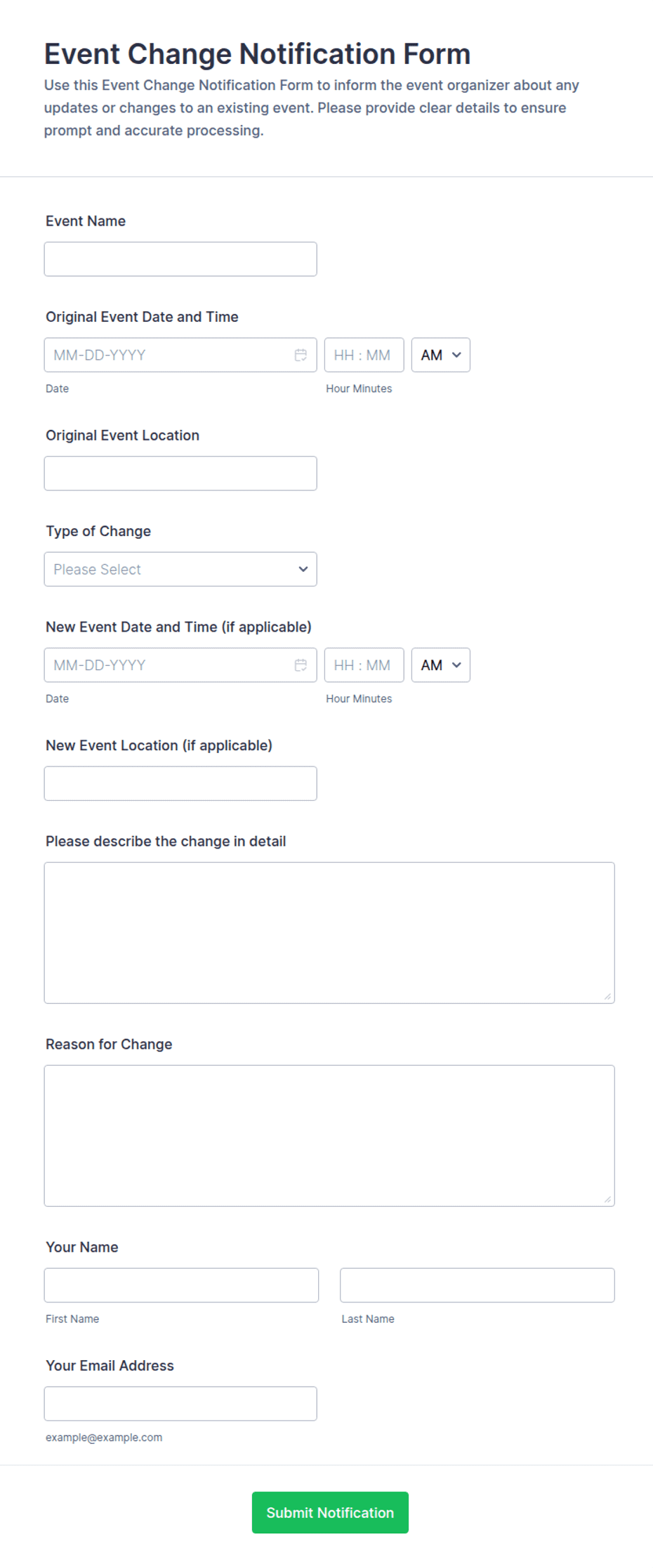Submit the notification with the green button

tap(330, 1513)
